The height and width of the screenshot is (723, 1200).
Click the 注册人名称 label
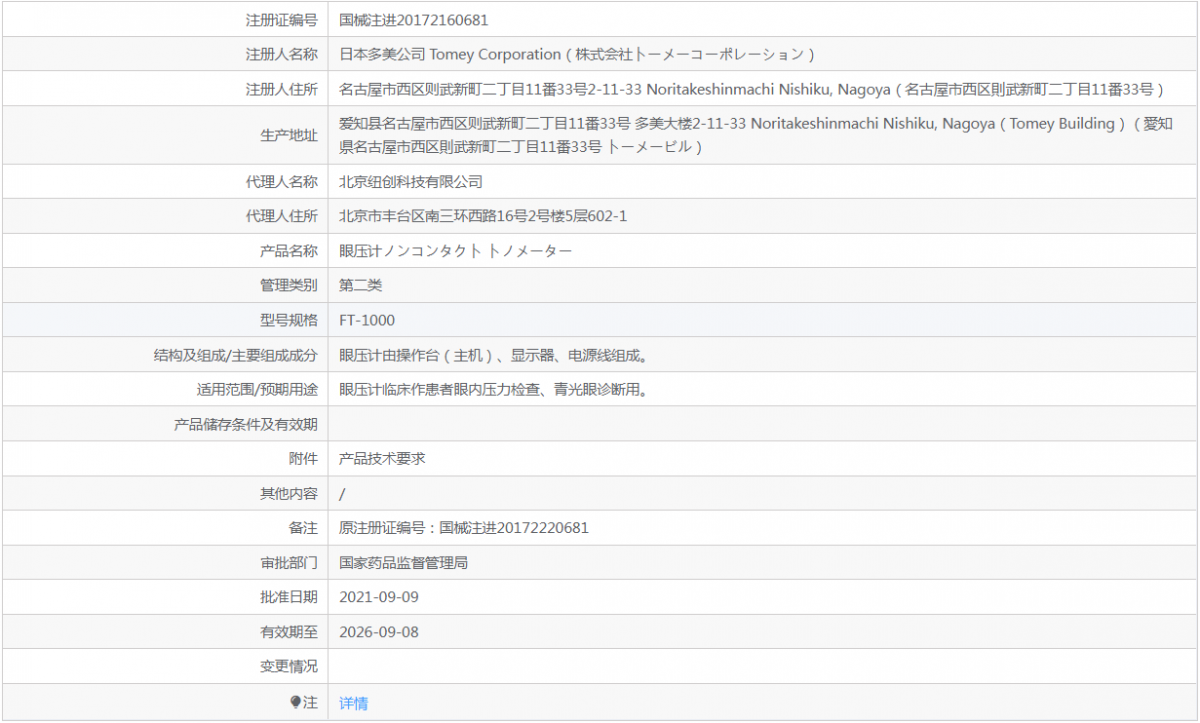point(281,55)
